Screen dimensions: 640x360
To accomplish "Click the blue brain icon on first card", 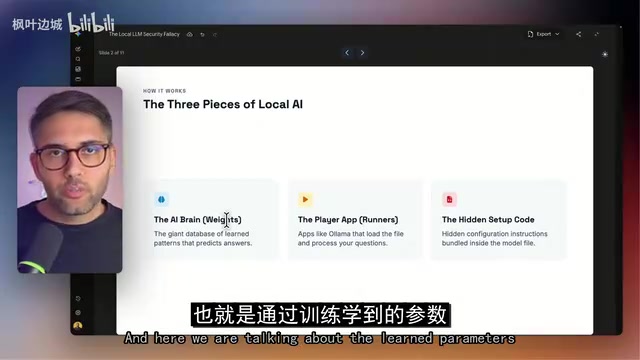I will tap(162, 200).
